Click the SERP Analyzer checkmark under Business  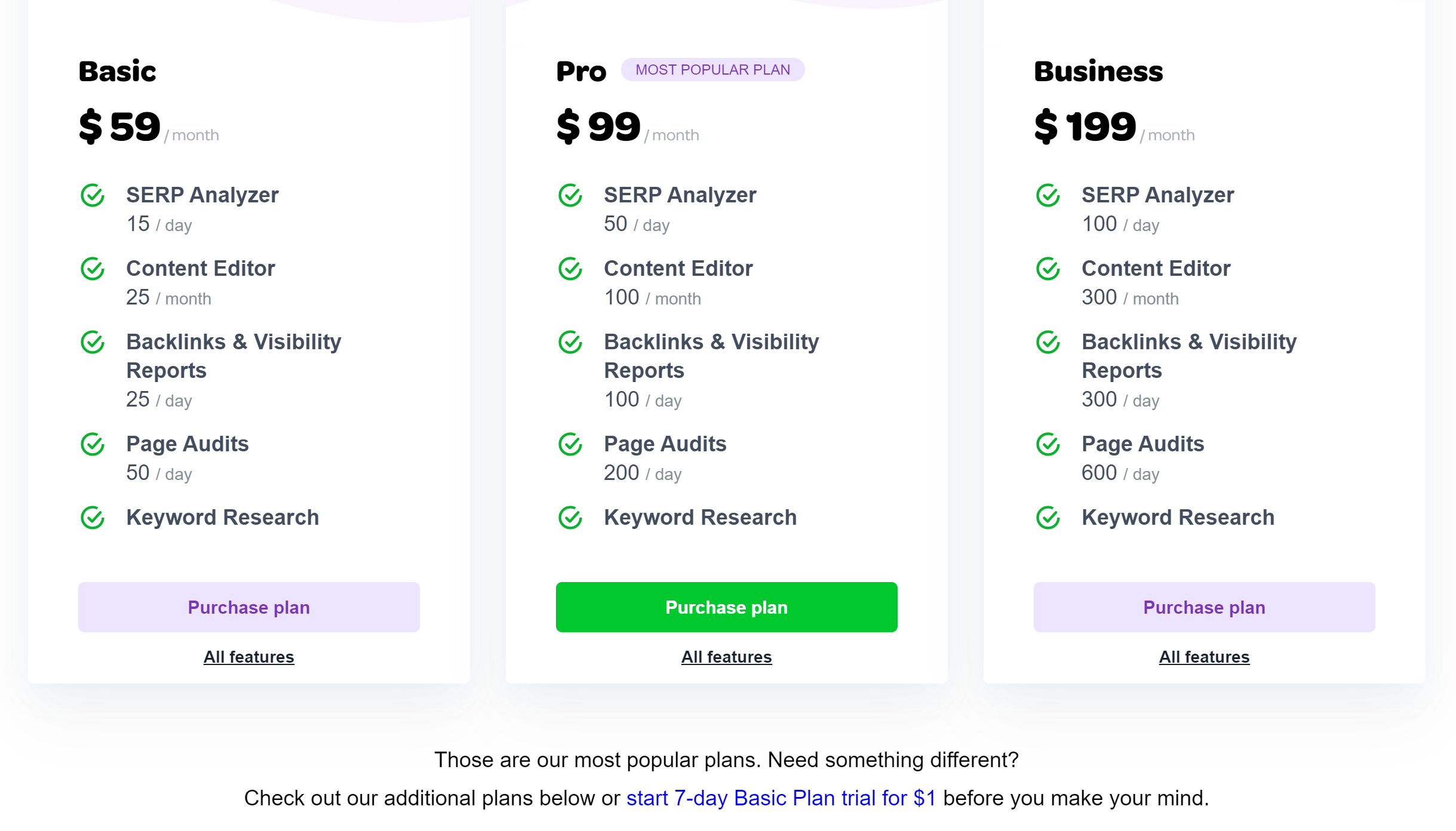tap(1048, 195)
